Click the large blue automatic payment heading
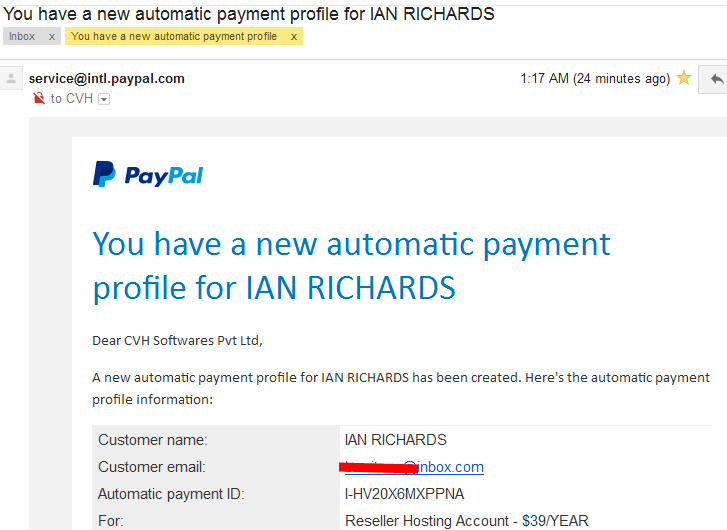The width and height of the screenshot is (727, 530). point(351,266)
